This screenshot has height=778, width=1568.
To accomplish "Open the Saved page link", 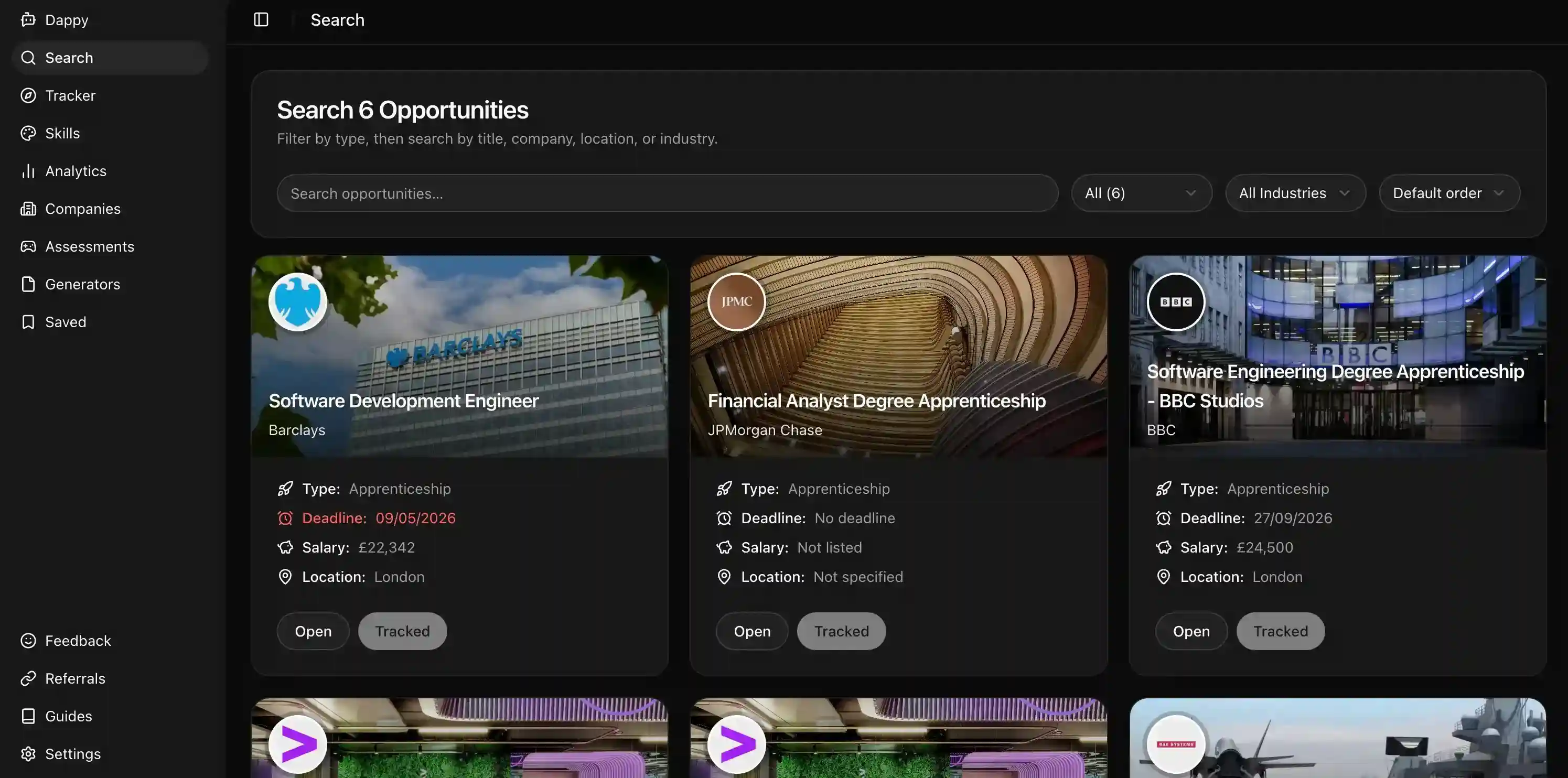I will [x=110, y=322].
